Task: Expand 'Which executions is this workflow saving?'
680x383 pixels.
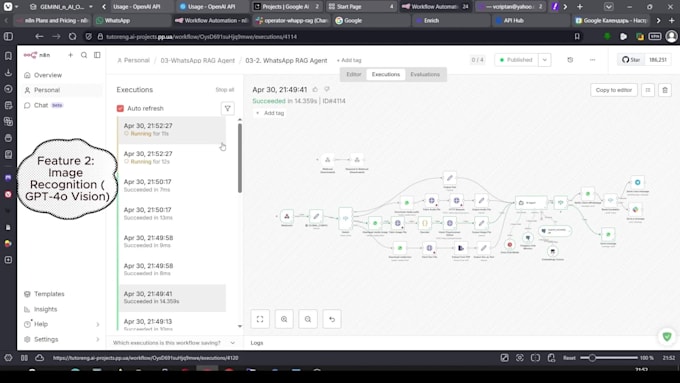Action: click(174, 343)
